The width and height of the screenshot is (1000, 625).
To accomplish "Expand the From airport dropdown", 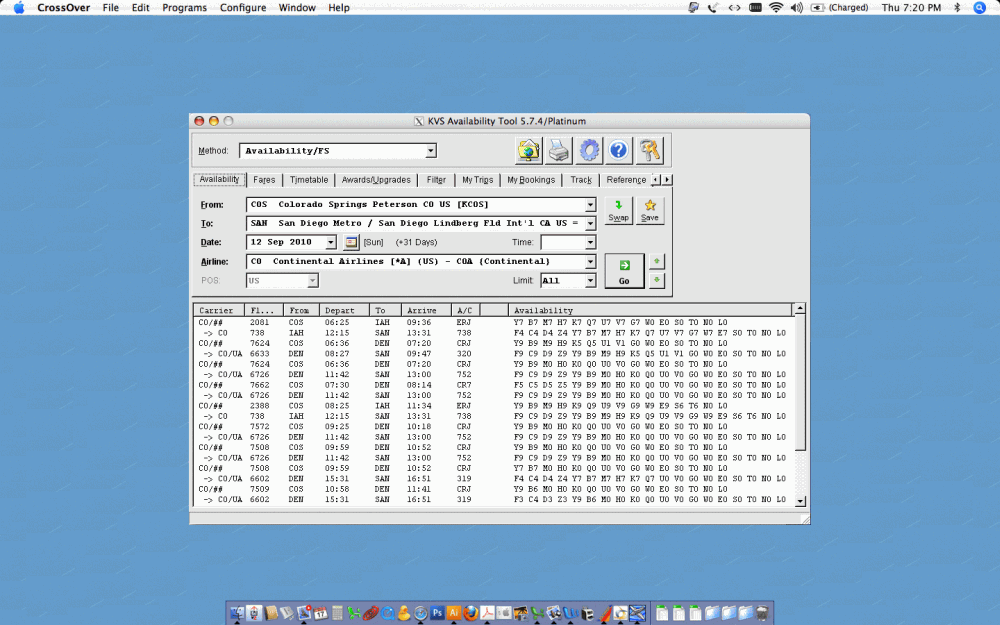I will [591, 205].
